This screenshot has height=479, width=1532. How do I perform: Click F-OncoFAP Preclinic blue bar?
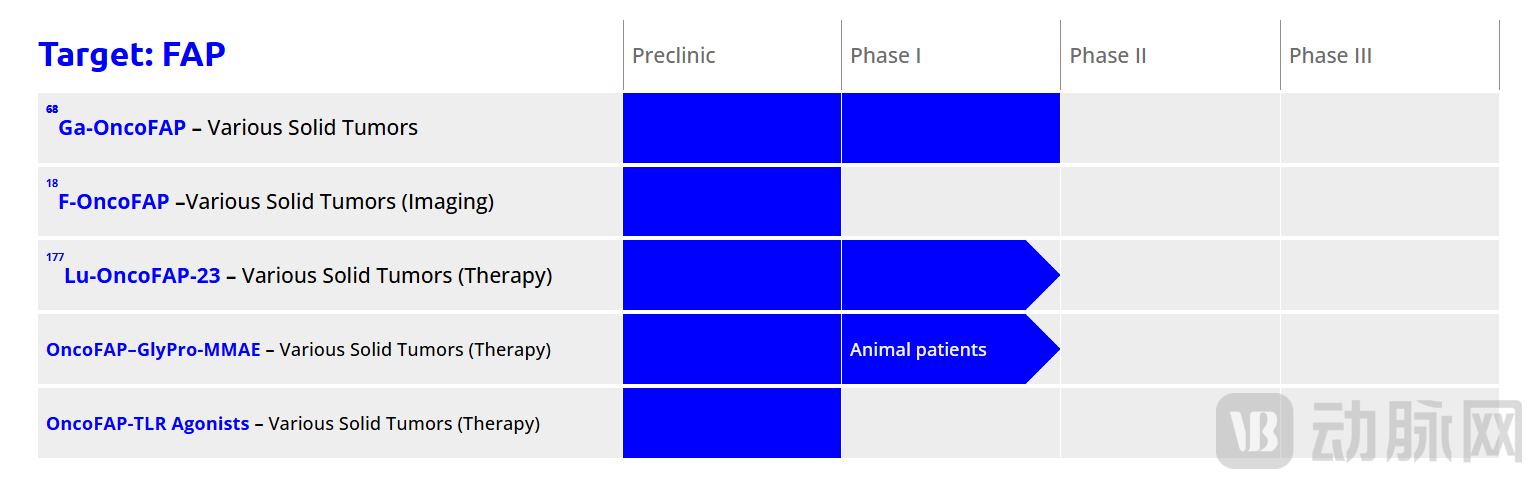pos(732,201)
